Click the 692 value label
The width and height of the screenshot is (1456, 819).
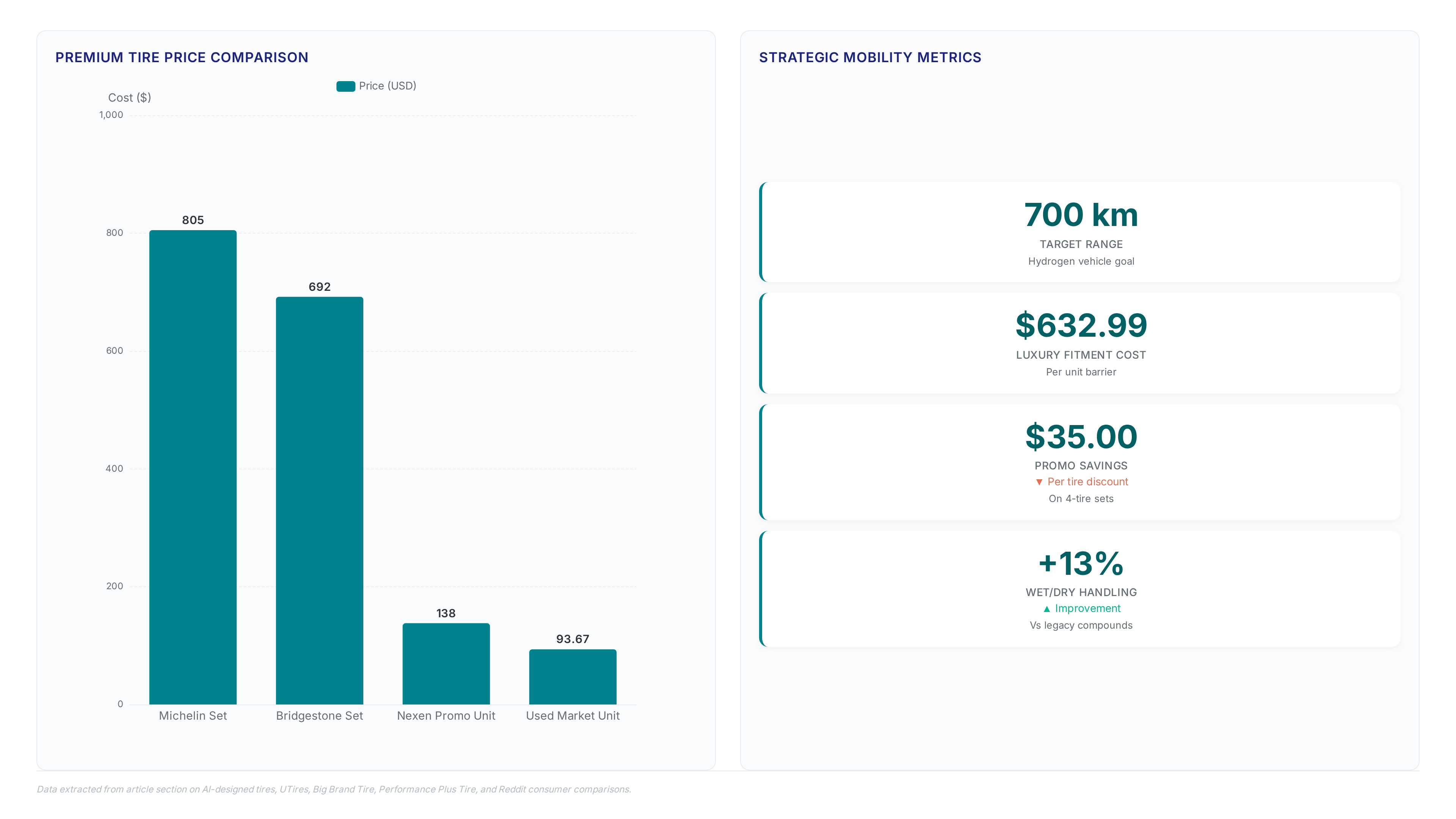tap(319, 287)
